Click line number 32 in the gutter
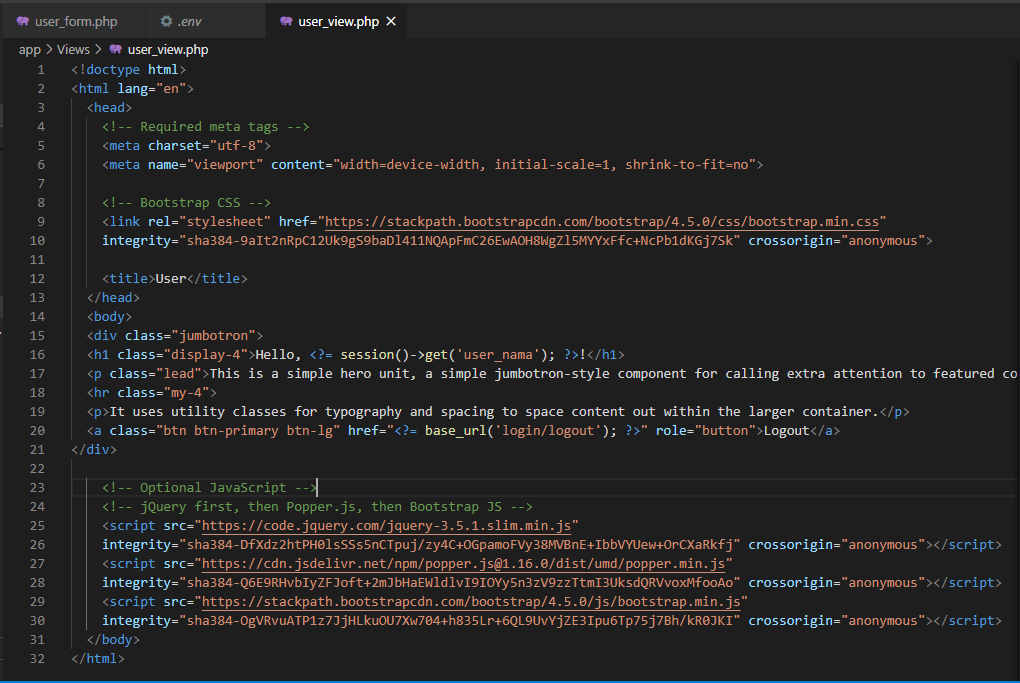The image size is (1020, 683). [37, 658]
